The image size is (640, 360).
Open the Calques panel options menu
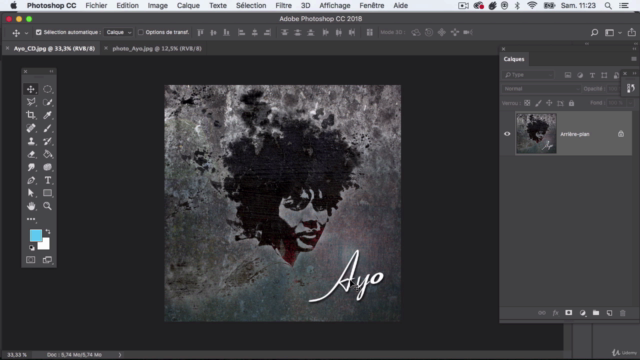(633, 59)
